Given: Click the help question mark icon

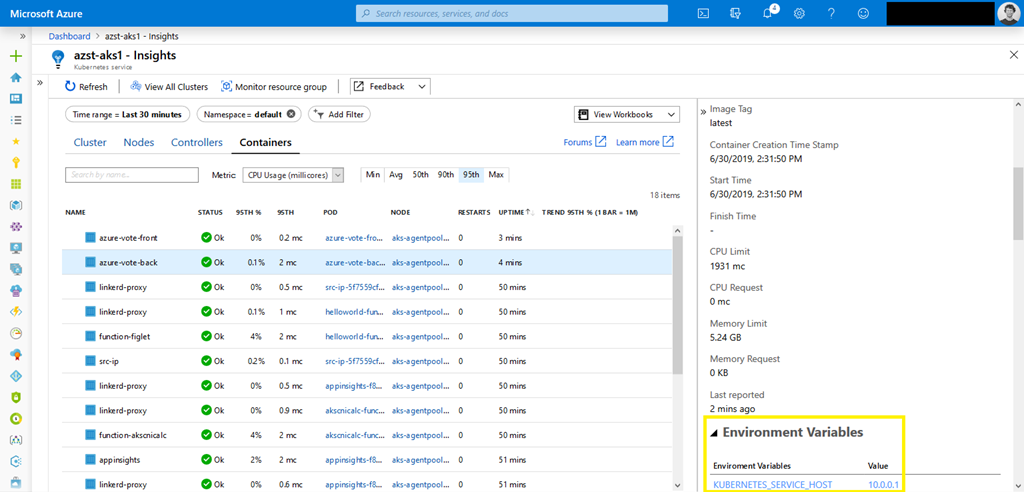Looking at the screenshot, I should 831,13.
